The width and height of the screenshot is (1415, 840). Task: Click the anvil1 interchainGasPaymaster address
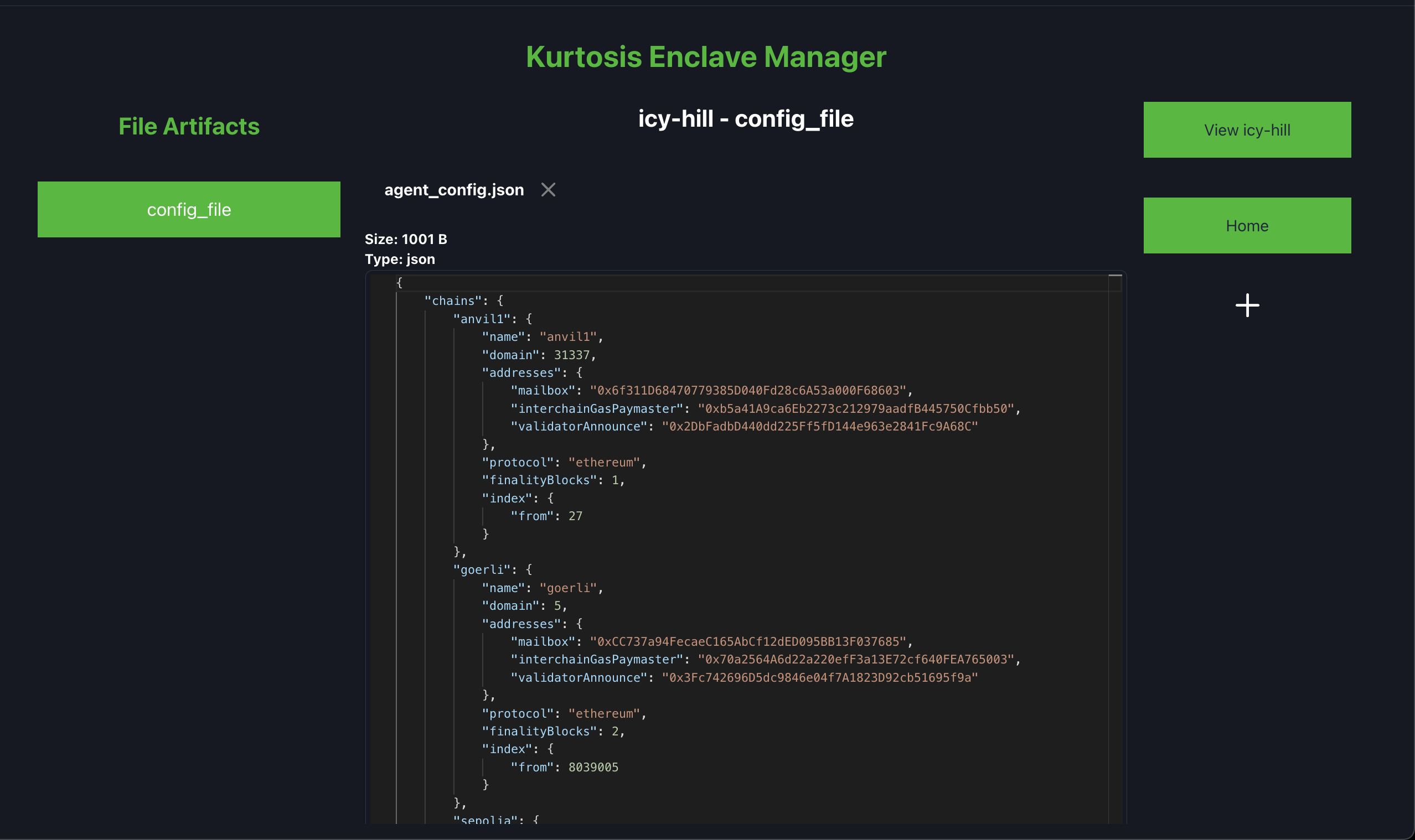855,409
